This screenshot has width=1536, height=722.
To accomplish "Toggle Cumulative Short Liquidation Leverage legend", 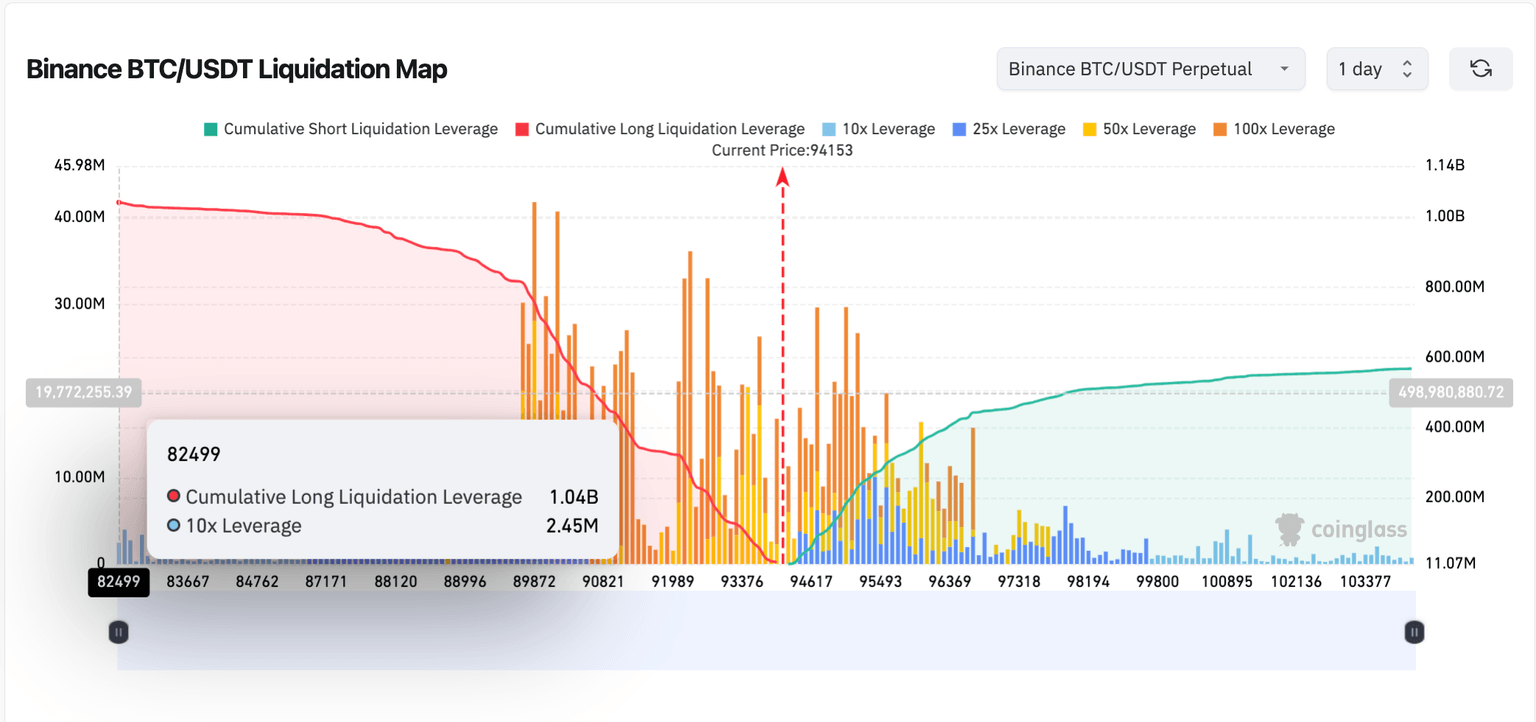I will click(350, 129).
